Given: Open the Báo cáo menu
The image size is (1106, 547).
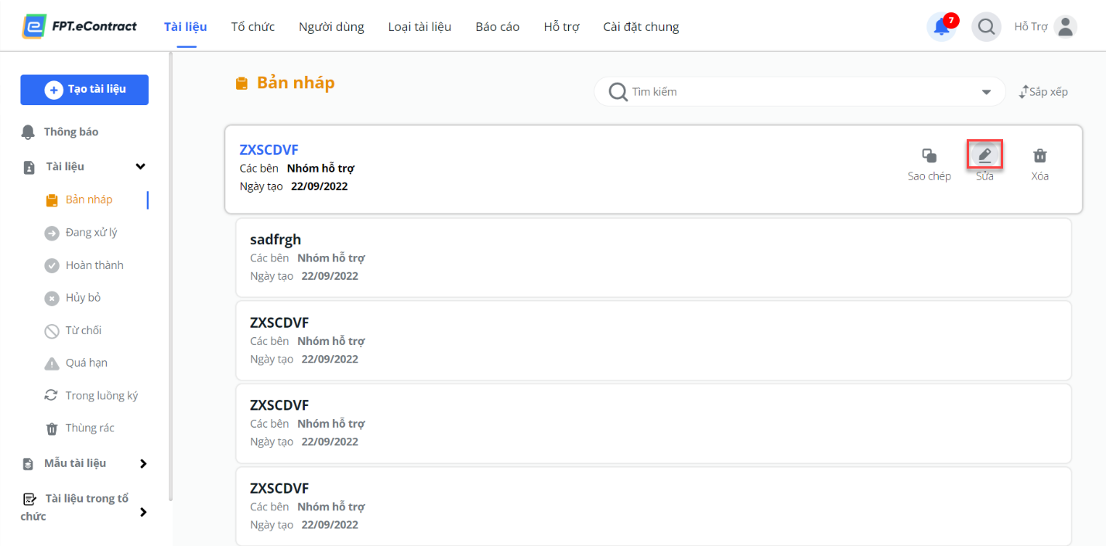Looking at the screenshot, I should [497, 27].
